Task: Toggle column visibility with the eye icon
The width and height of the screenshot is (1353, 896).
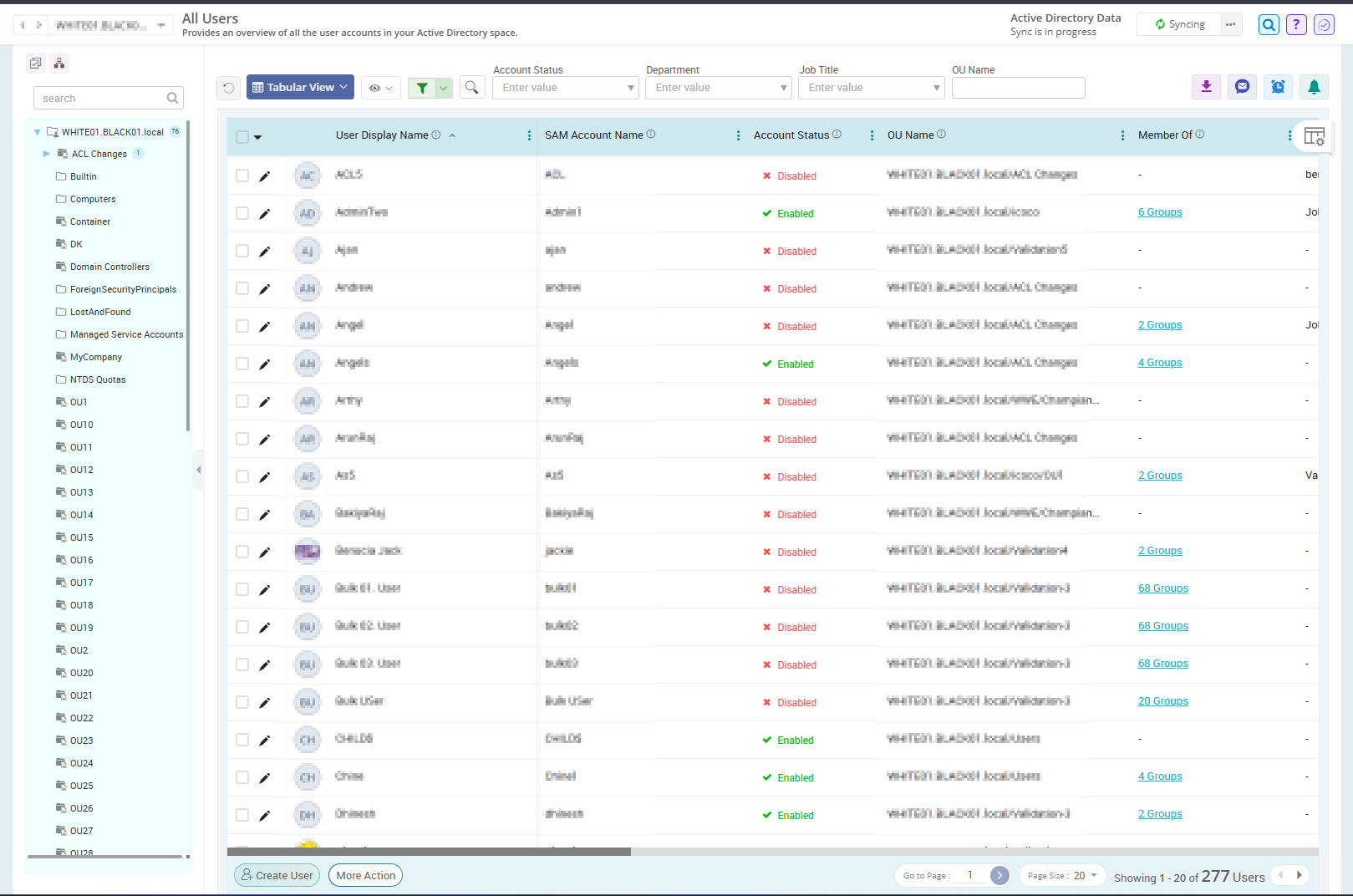Action: click(x=376, y=87)
